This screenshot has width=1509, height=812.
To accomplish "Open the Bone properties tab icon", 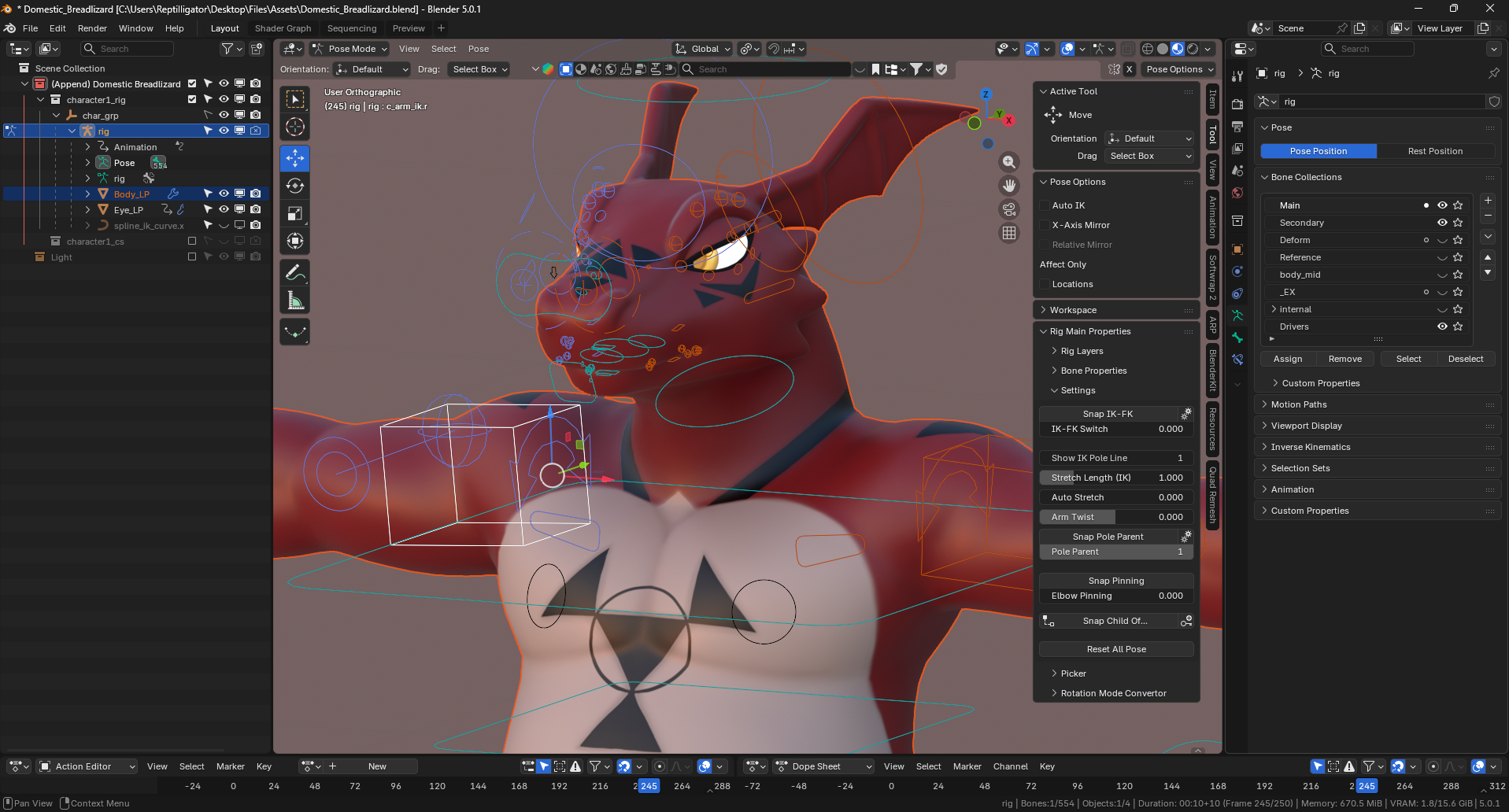I will tap(1237, 338).
